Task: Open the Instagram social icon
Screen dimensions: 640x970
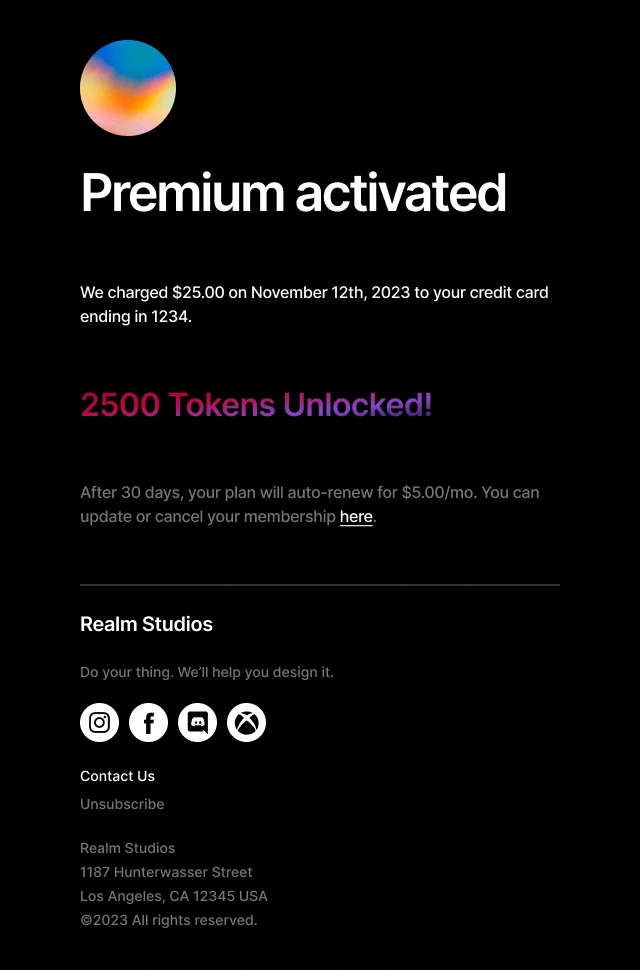Action: coord(100,722)
